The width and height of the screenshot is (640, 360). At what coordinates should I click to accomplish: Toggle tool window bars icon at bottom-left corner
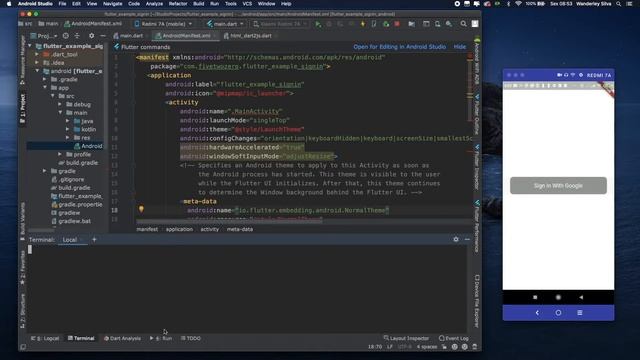(x=23, y=347)
